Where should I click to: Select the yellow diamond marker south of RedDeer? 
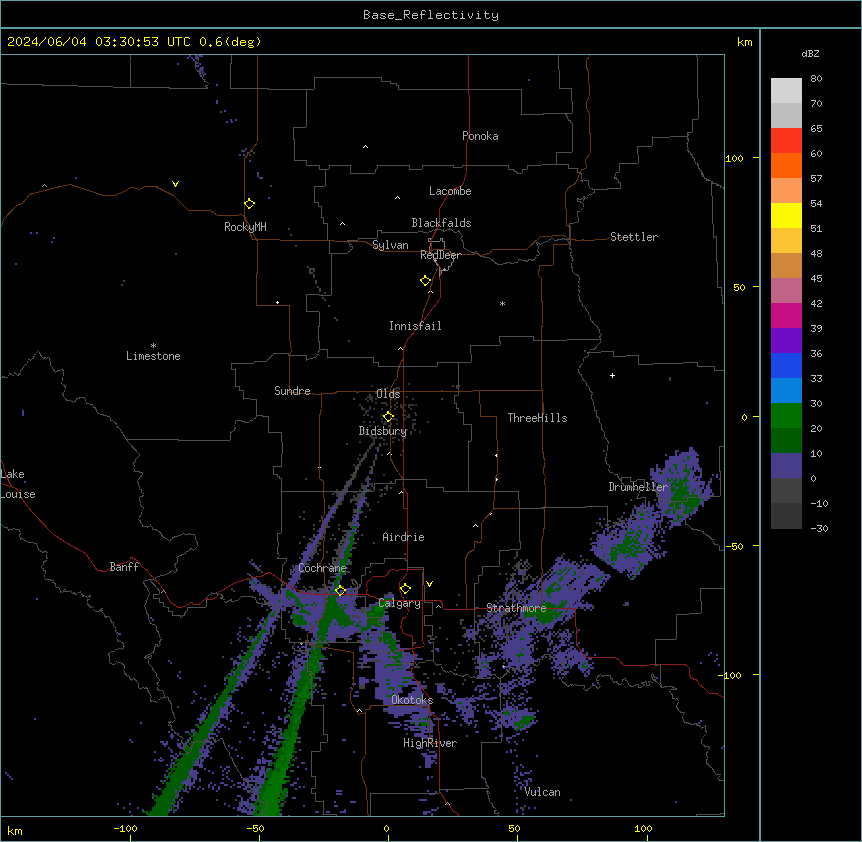tap(425, 281)
